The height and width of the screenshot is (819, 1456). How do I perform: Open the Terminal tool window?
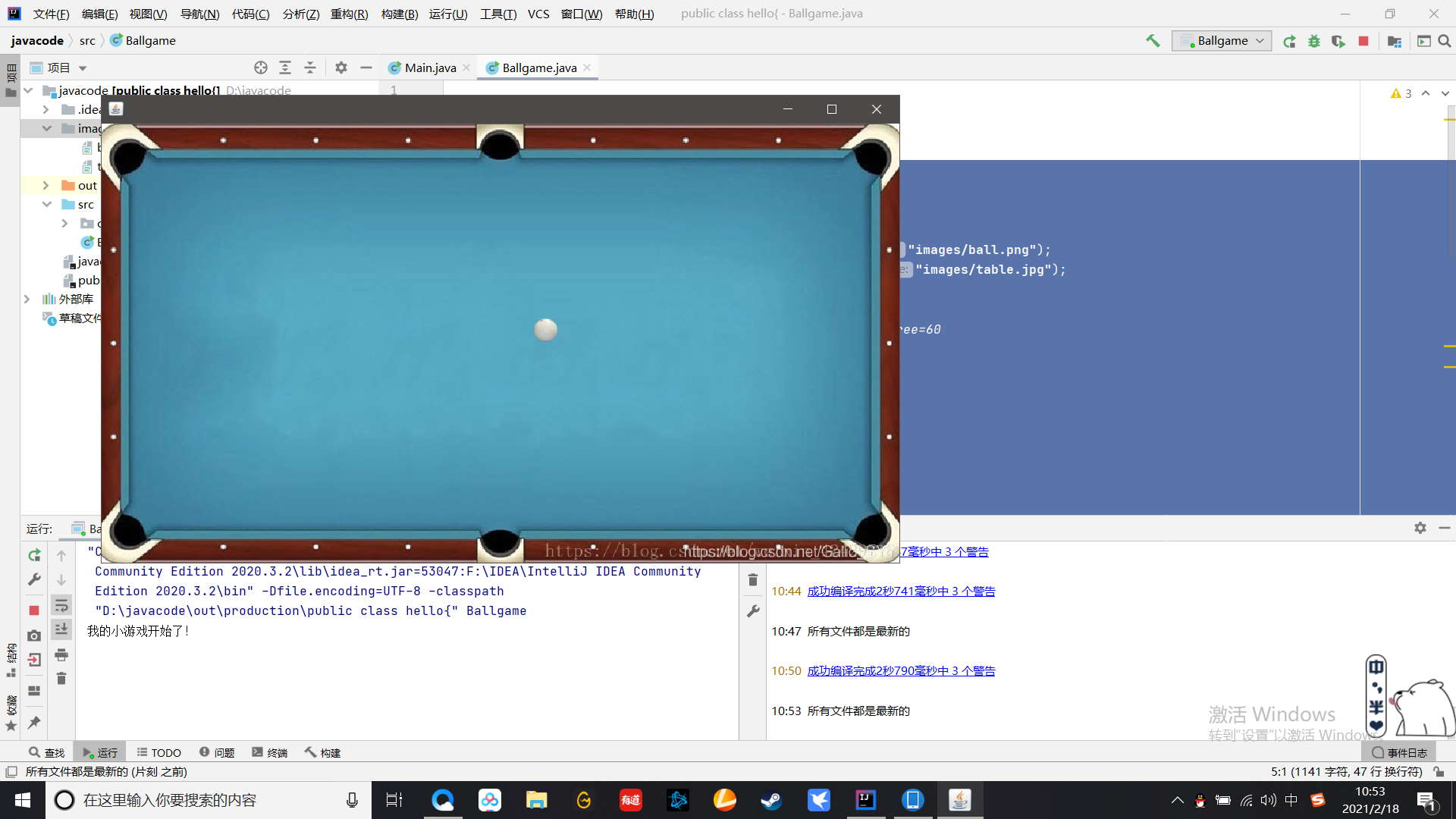270,752
